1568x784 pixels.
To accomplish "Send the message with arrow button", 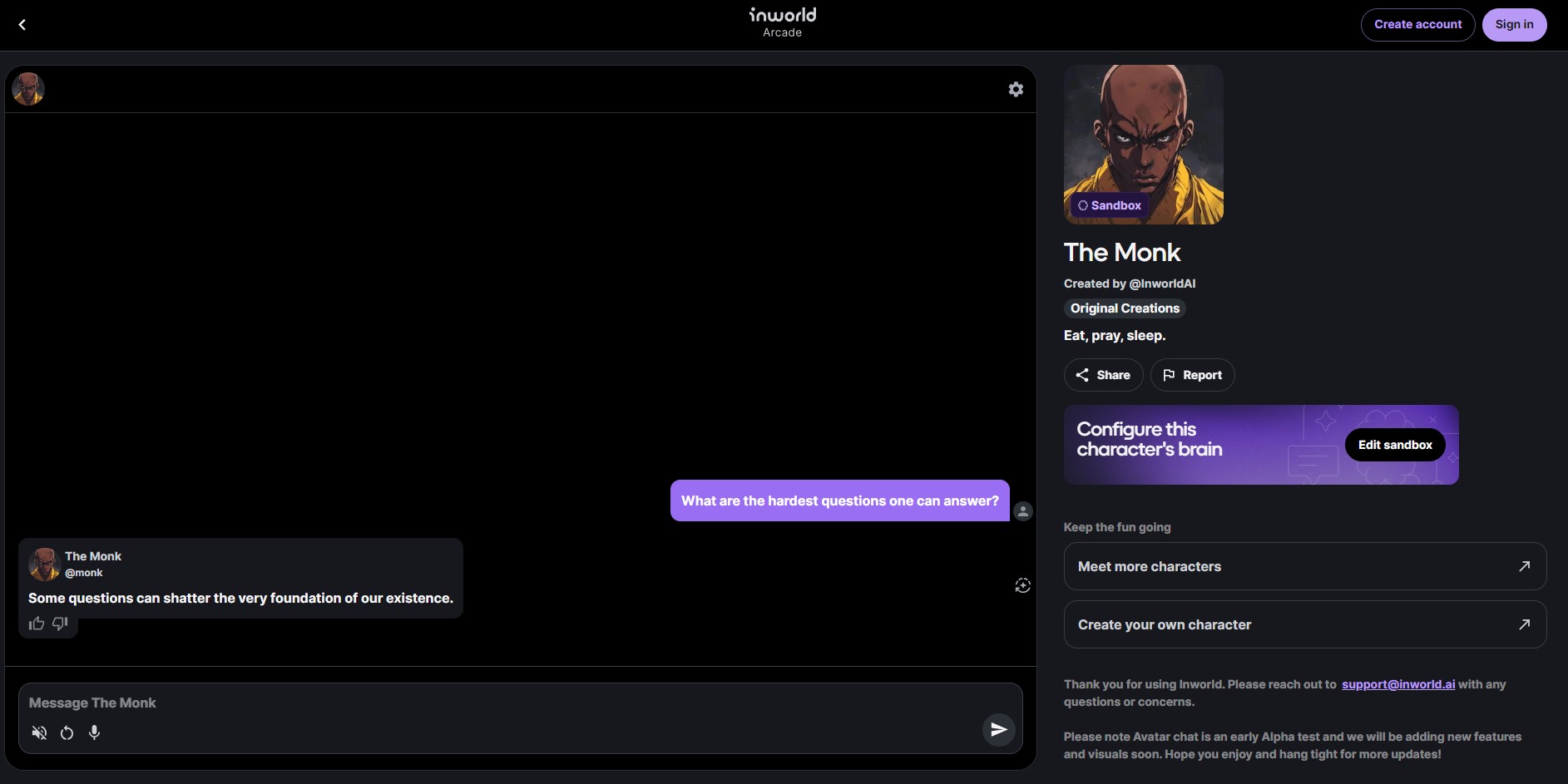I will pos(998,730).
